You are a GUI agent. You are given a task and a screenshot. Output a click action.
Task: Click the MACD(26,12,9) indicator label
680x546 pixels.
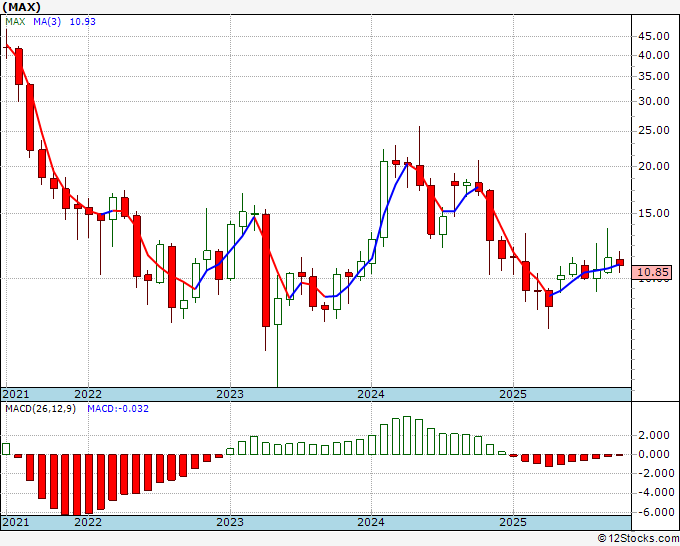coord(40,409)
